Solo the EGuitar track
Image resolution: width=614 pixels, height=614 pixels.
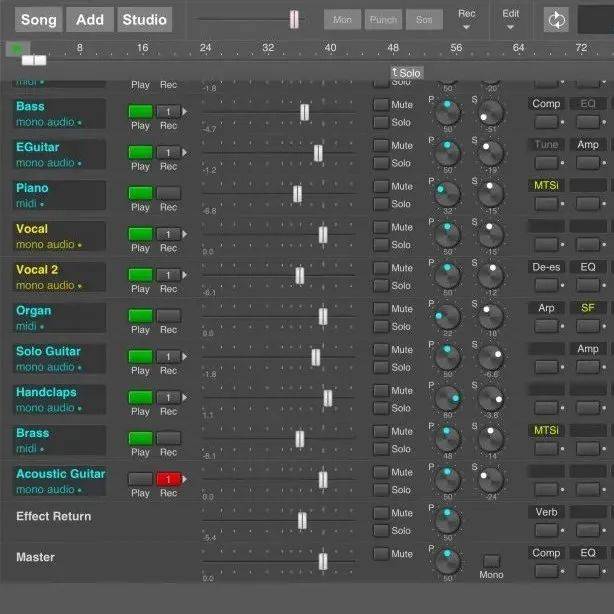(x=381, y=163)
